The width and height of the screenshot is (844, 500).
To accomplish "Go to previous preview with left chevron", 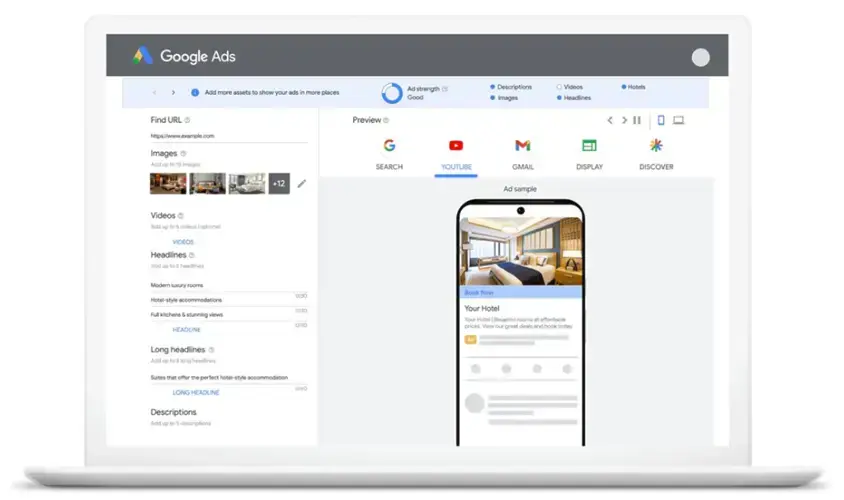I will coord(610,120).
